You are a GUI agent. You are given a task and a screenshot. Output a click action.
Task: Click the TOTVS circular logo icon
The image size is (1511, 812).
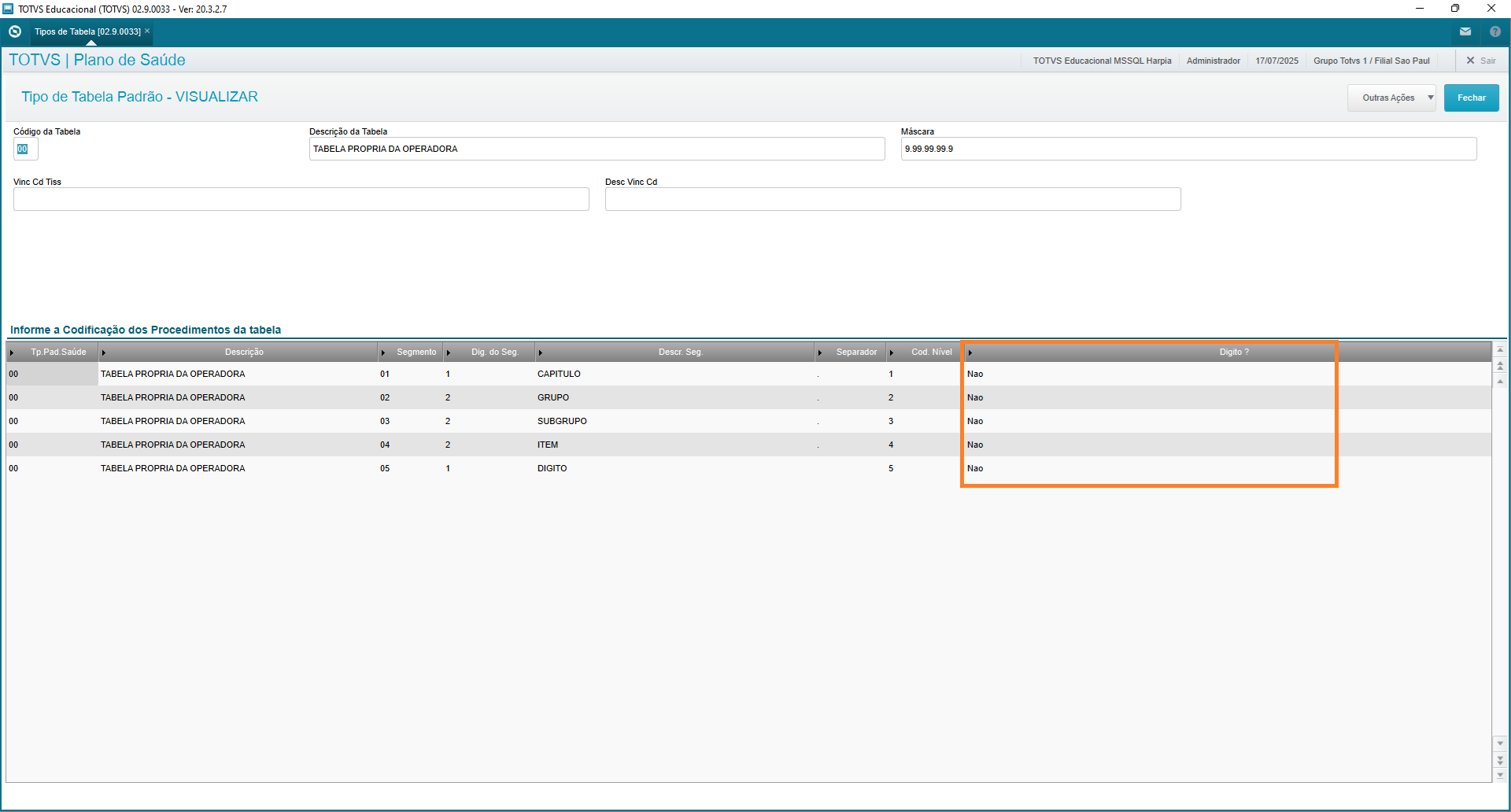(x=14, y=31)
